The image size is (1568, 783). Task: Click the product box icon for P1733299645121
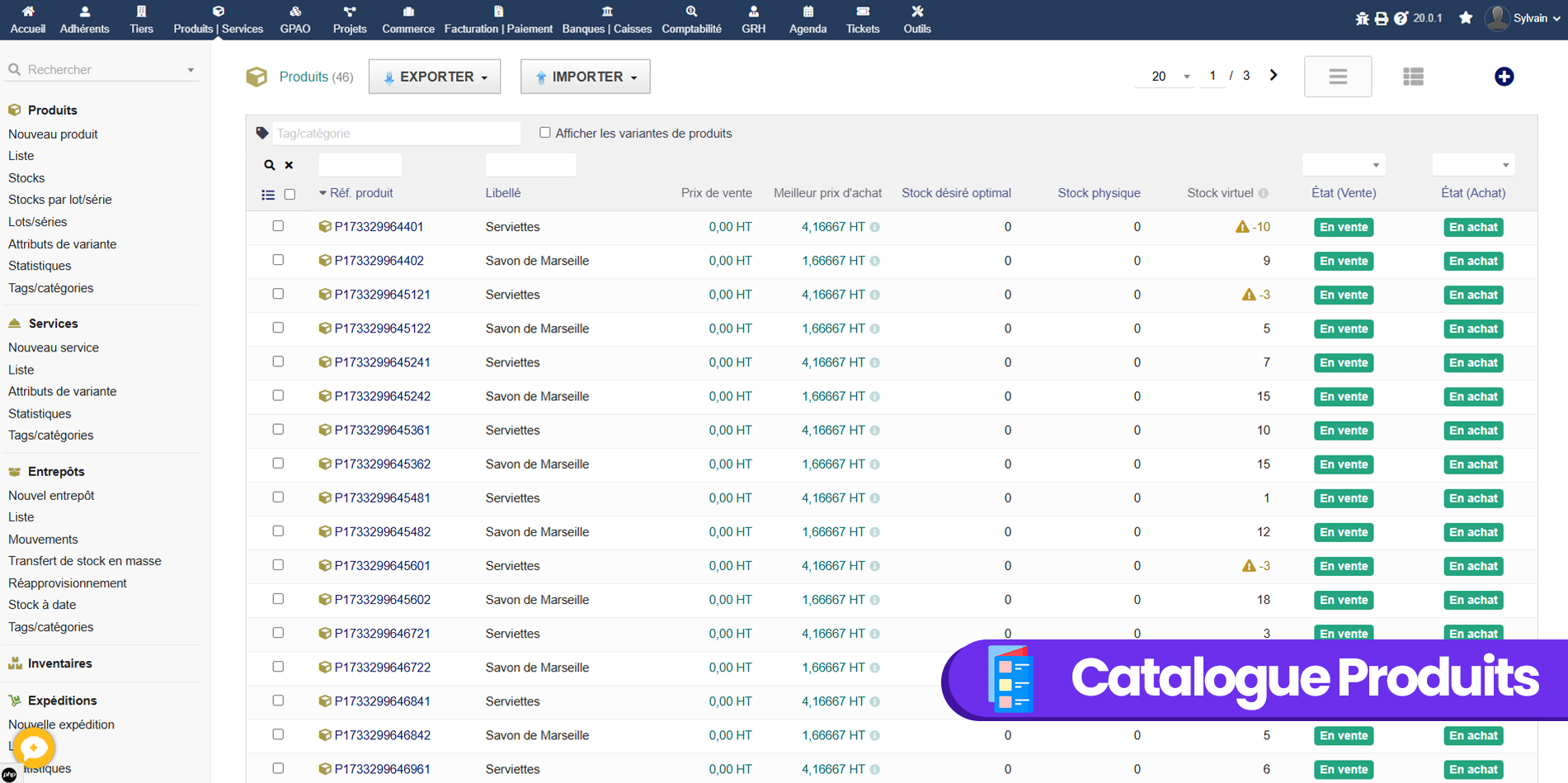(x=325, y=295)
